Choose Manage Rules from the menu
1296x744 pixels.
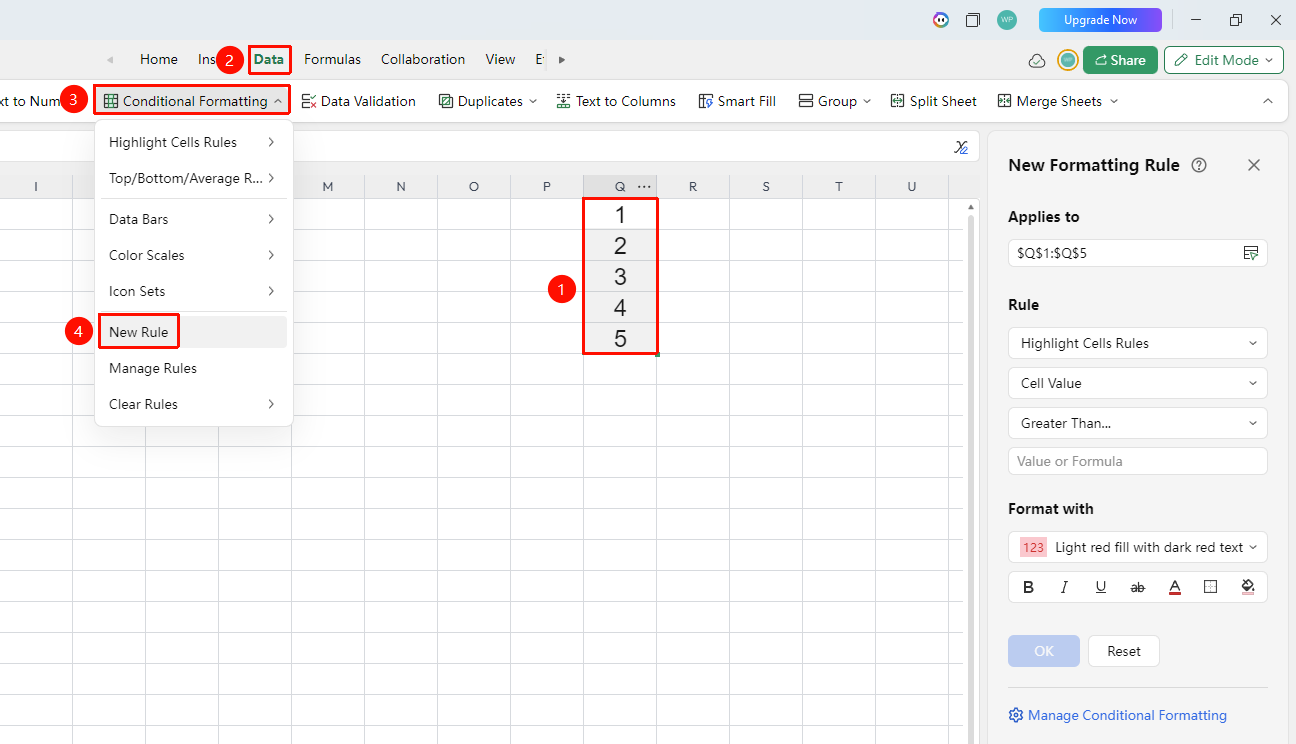pyautogui.click(x=191, y=368)
